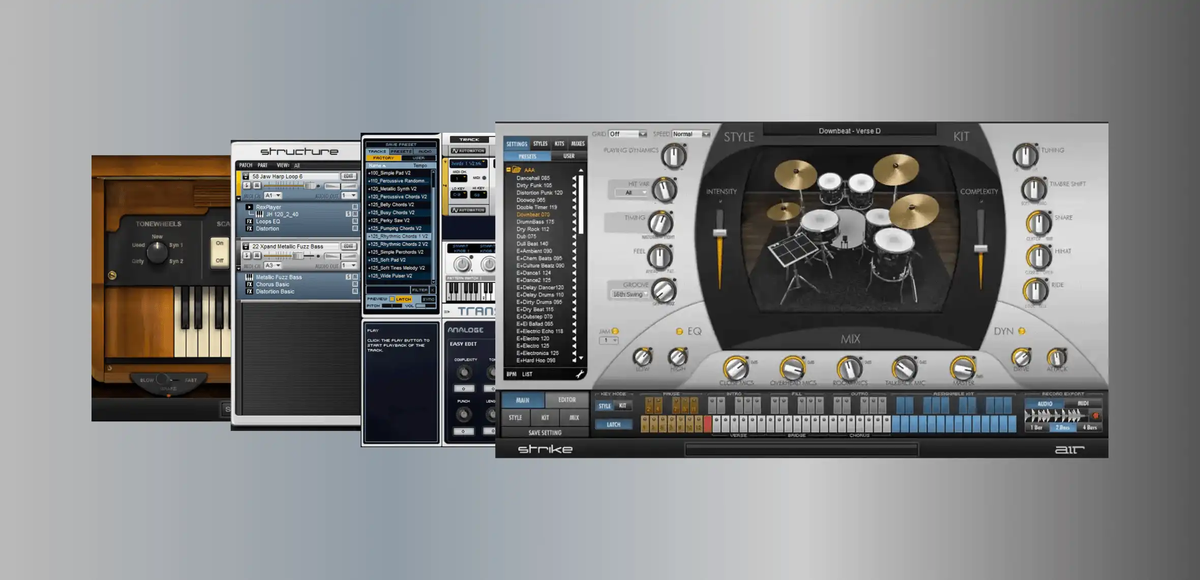The image size is (1200, 580).
Task: Open the wrench settings icon below preset list
Action: click(x=579, y=374)
